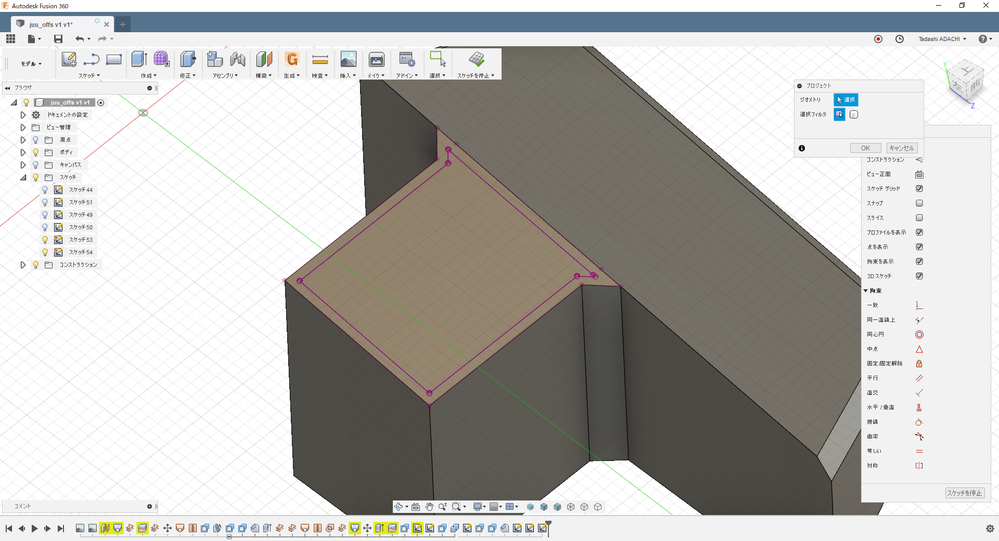
Task: Collapse the 拘束 section triangle
Action: click(x=866, y=291)
